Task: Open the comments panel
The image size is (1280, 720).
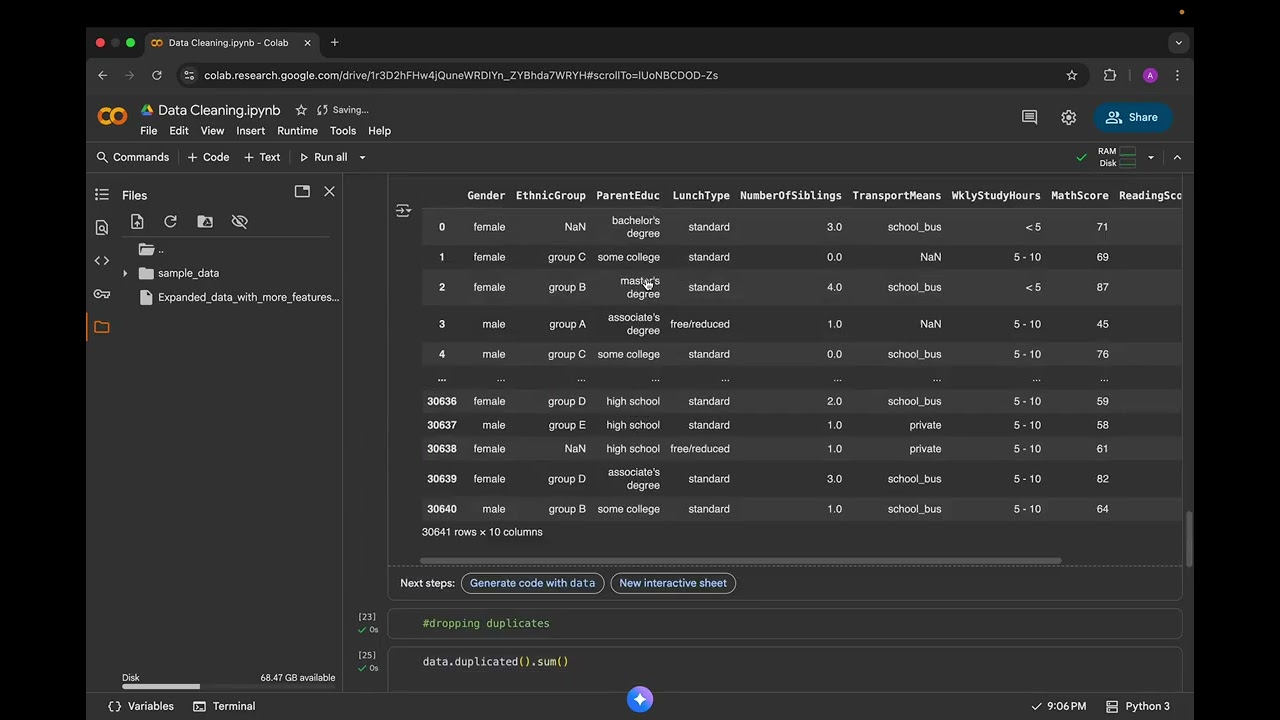Action: point(1029,117)
